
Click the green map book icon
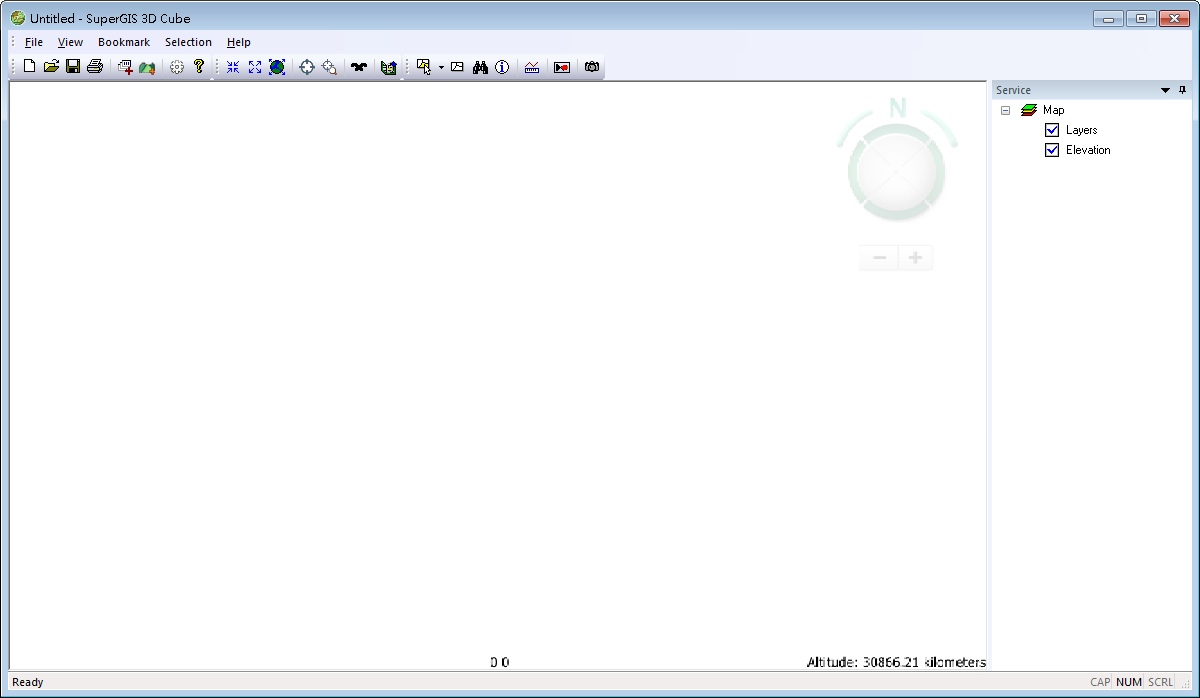click(389, 67)
